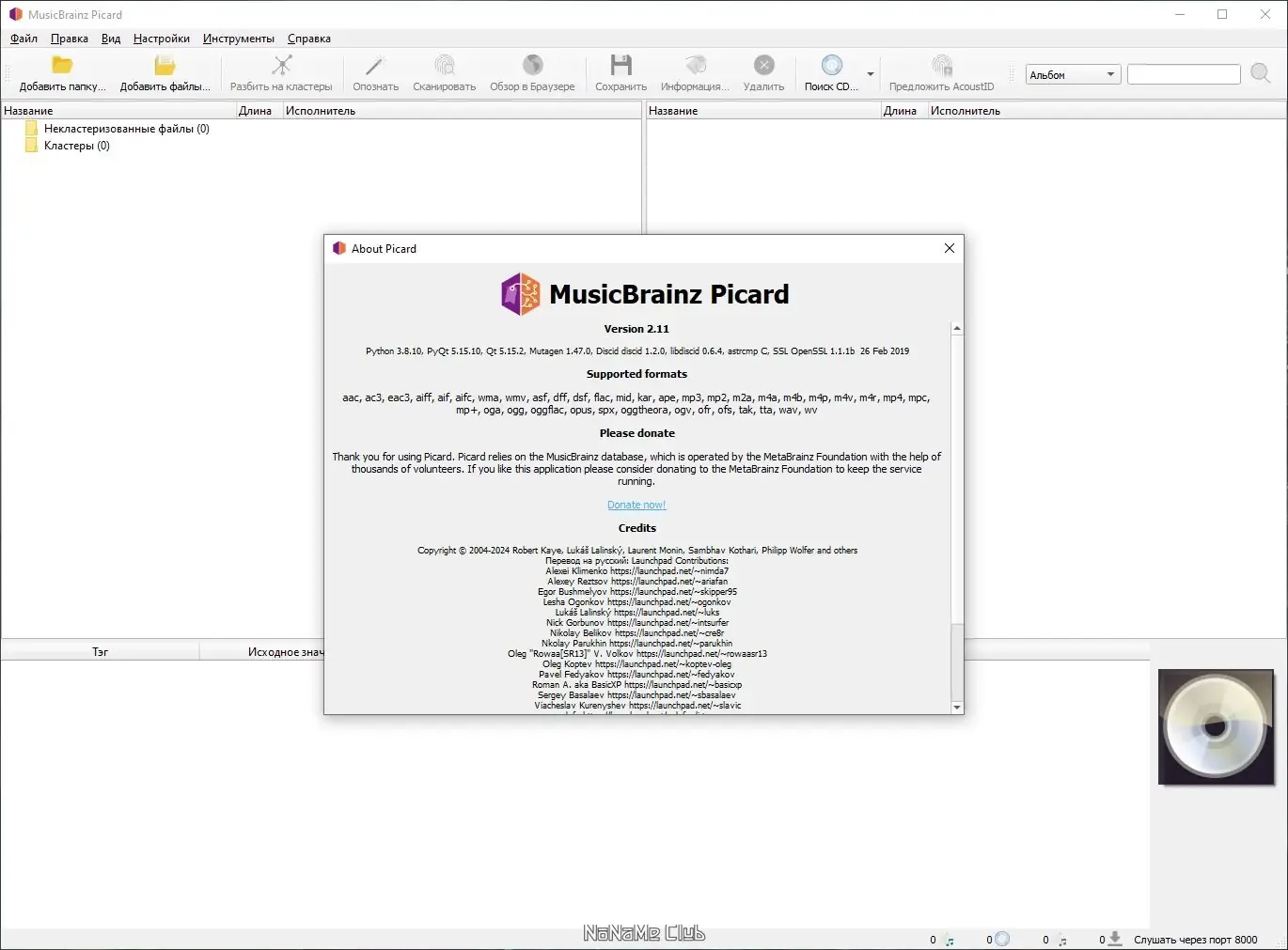
Task: Click the magnifier search icon in the toolbar
Action: pos(1261,73)
